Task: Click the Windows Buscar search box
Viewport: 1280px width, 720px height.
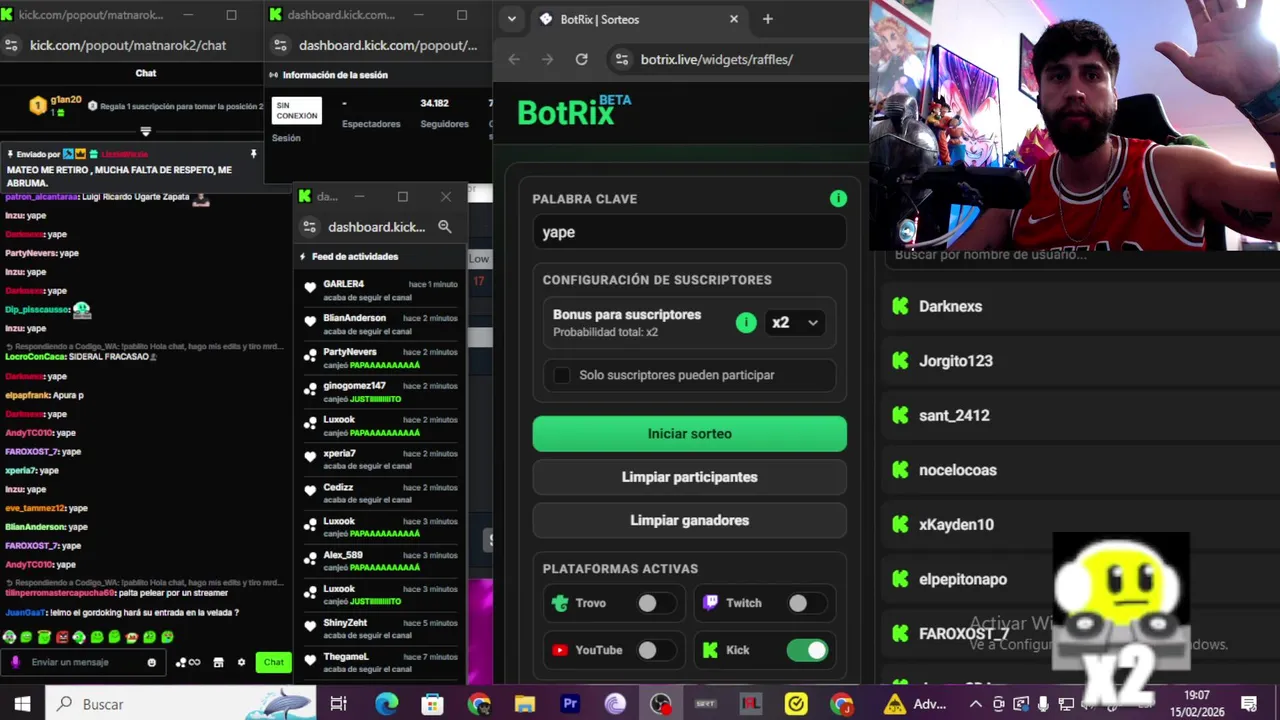Action: pos(180,704)
